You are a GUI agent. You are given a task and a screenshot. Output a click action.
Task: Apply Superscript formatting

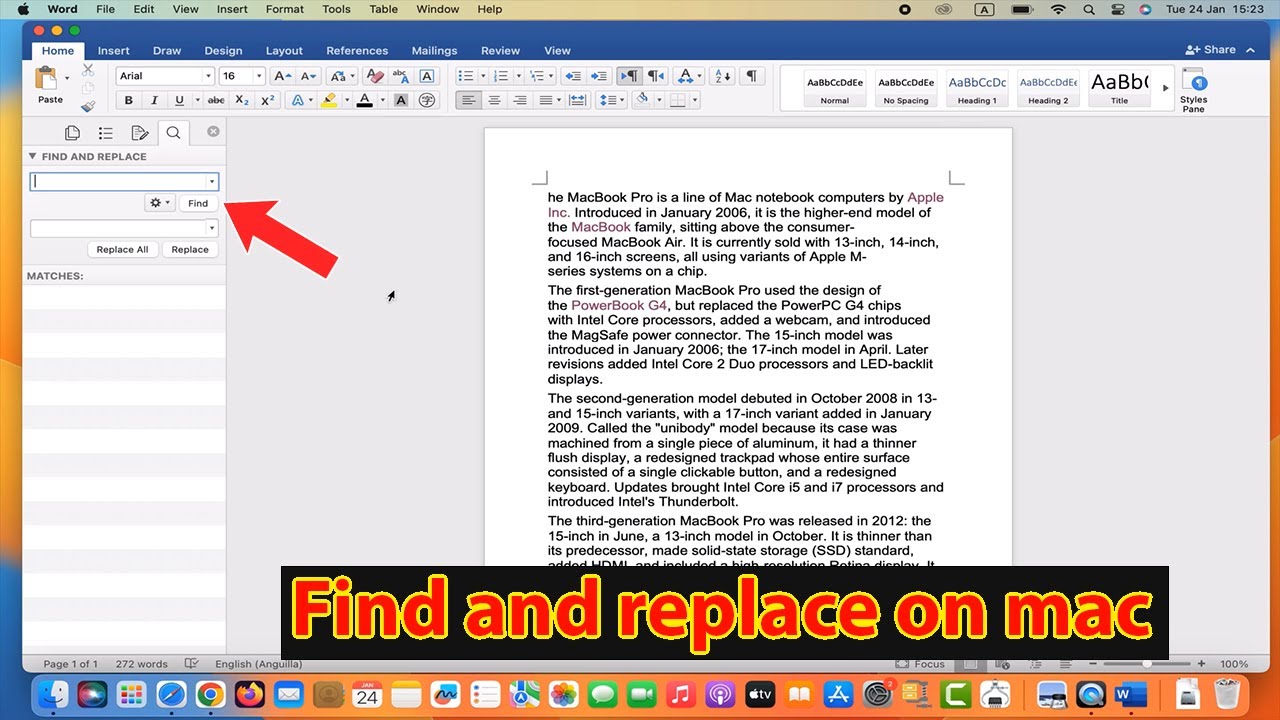pyautogui.click(x=267, y=100)
